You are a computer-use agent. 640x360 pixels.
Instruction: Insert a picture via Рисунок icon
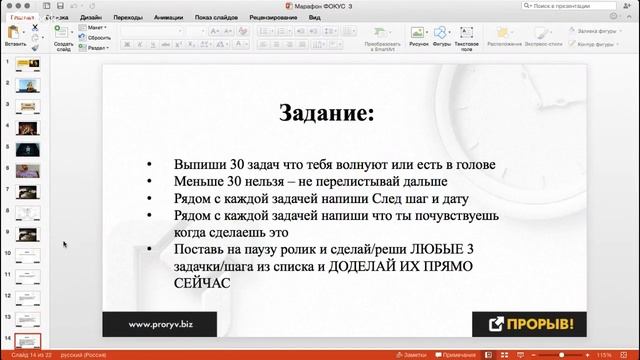point(417,32)
